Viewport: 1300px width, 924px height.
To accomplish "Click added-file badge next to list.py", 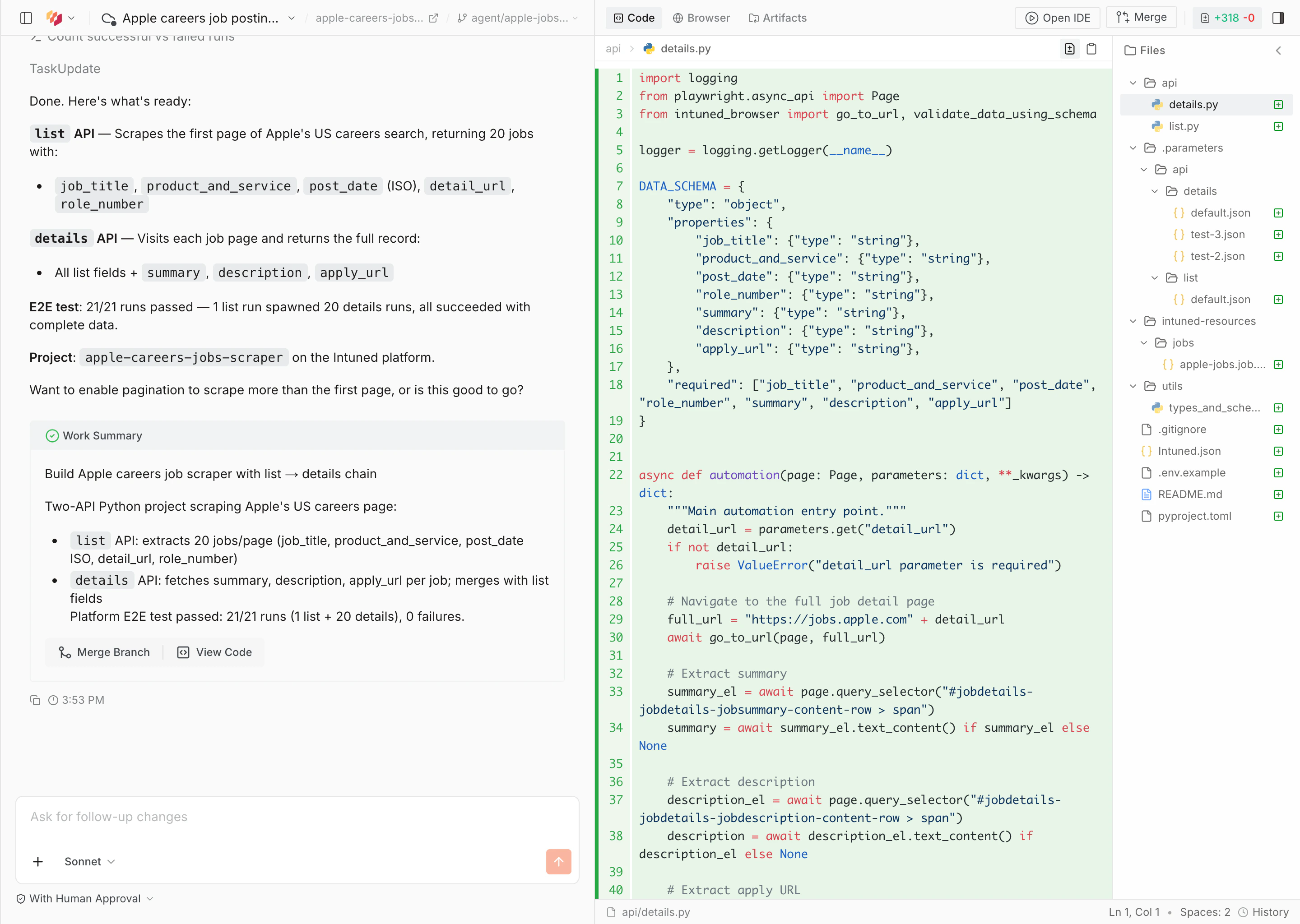I will click(1278, 126).
